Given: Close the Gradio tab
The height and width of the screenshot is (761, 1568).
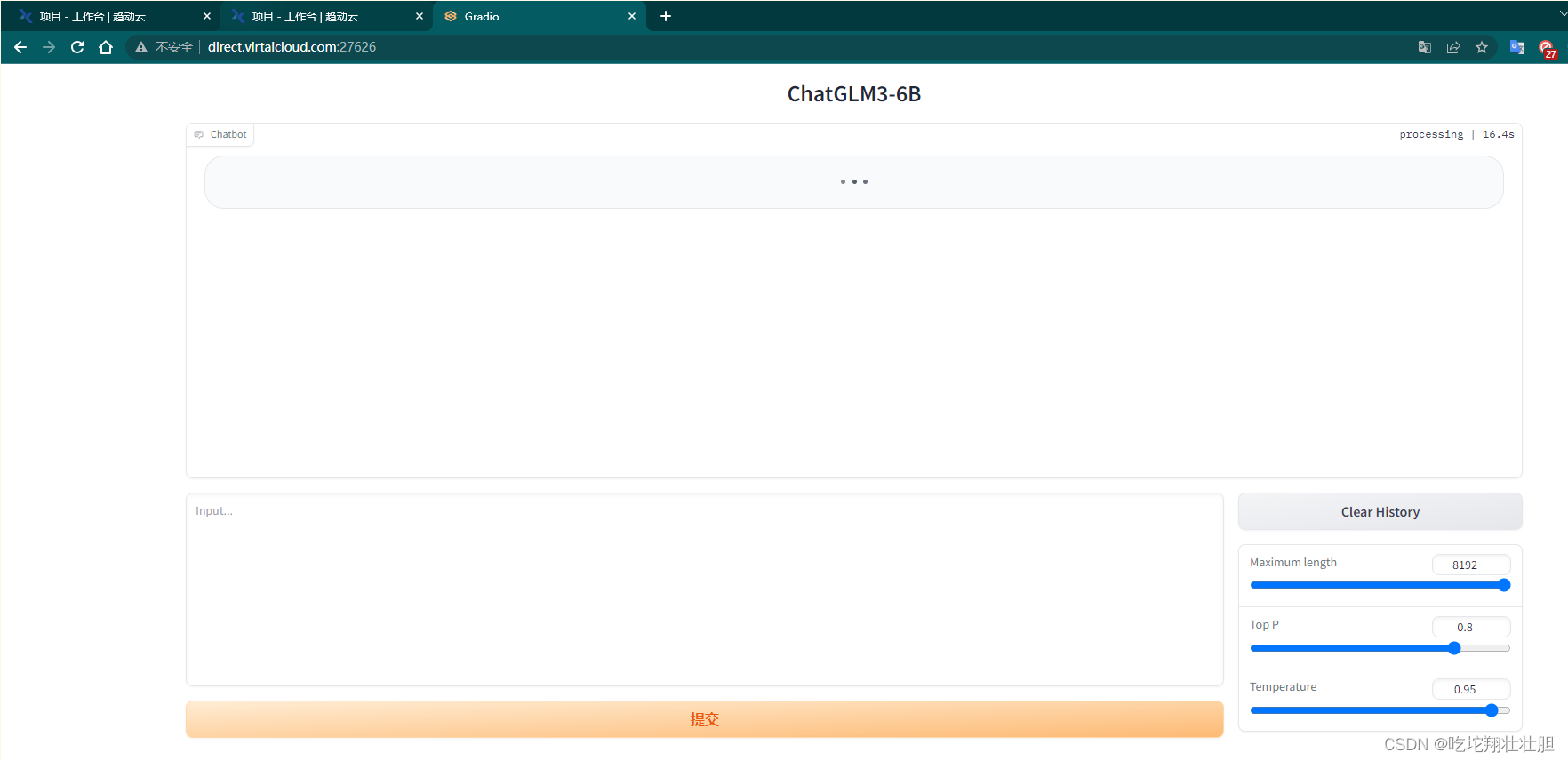Looking at the screenshot, I should (632, 16).
